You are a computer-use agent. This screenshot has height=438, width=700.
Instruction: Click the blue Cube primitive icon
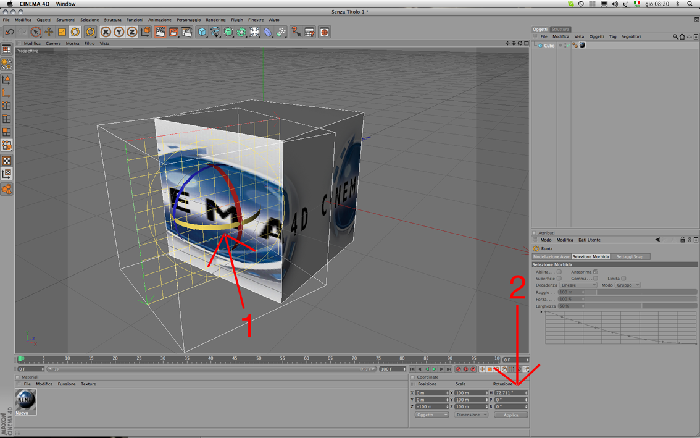tap(202, 32)
